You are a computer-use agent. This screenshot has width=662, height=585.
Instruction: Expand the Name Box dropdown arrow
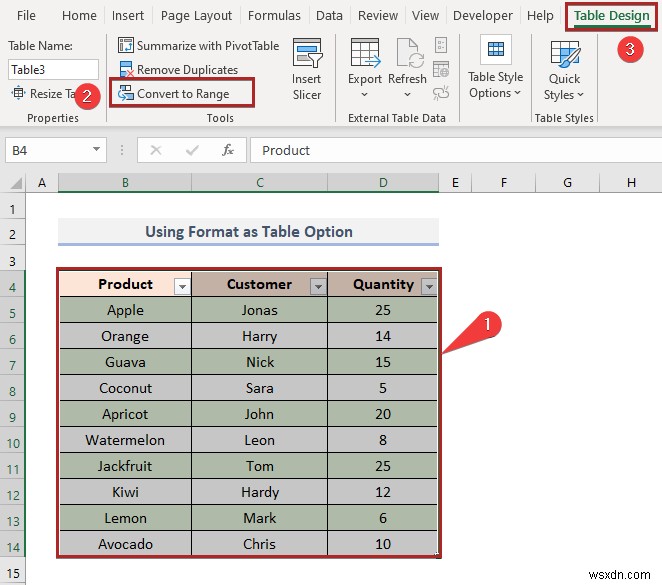pos(96,149)
